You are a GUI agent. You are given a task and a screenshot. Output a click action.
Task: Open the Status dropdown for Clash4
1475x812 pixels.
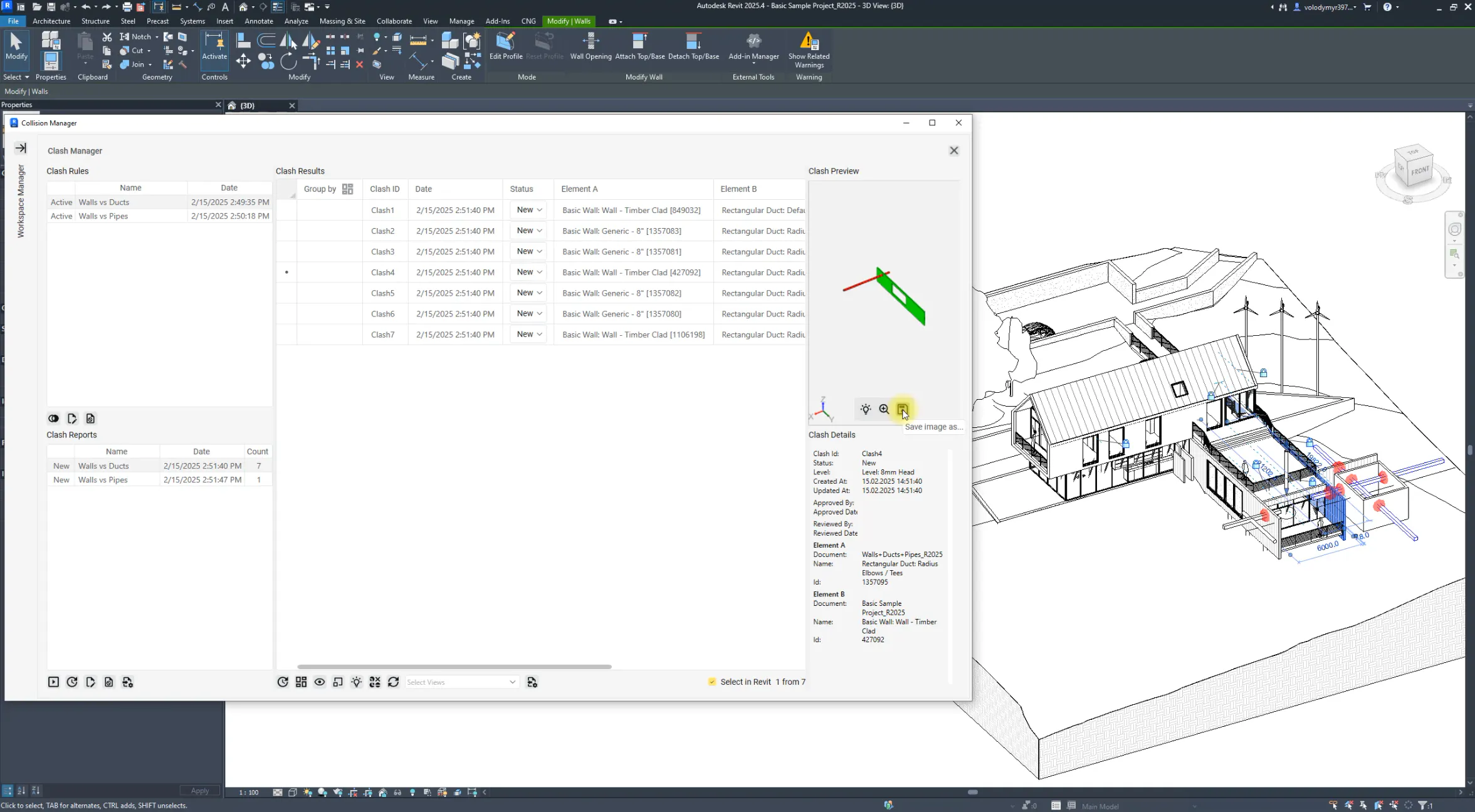click(528, 272)
